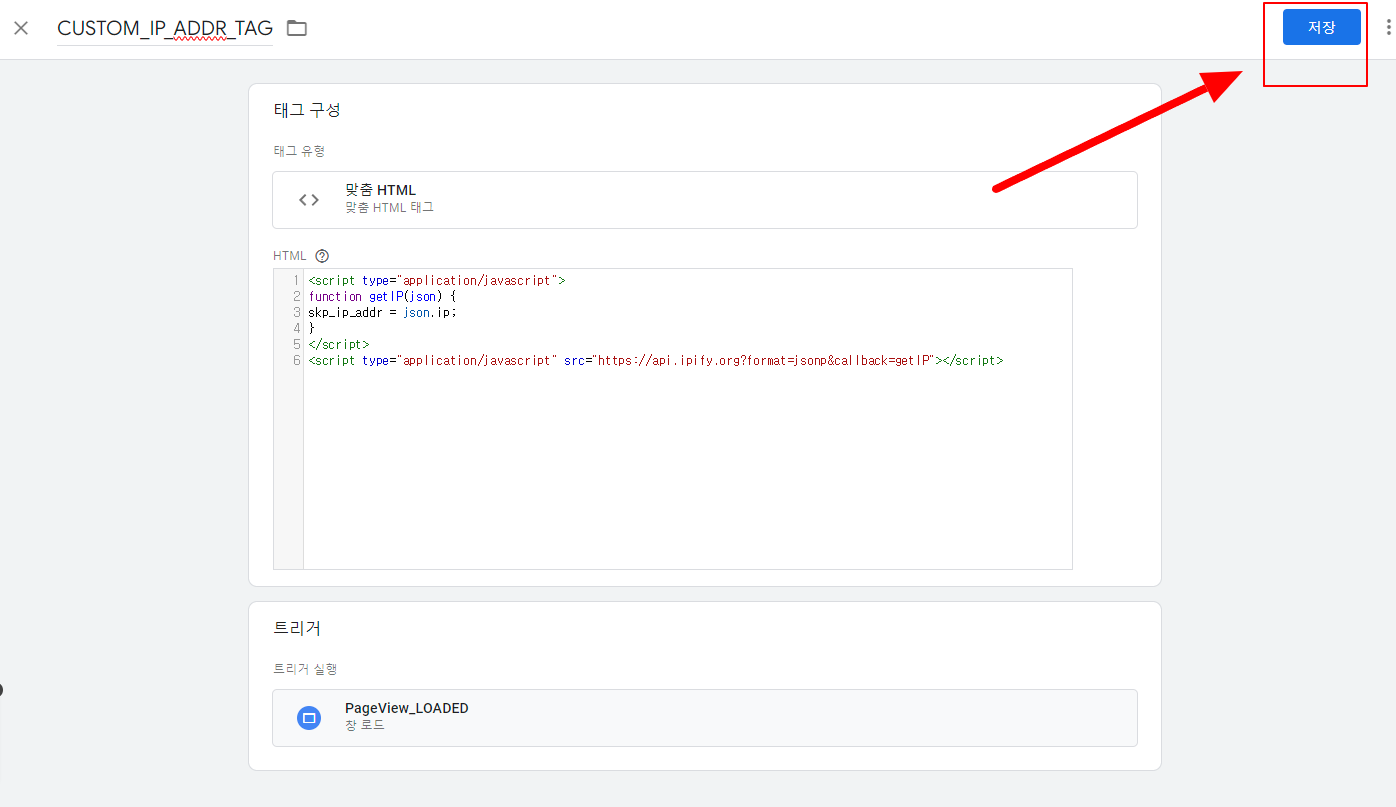Click the api.ipify.org script src line
Screen dimensions: 1396x807
pyautogui.click(x=655, y=360)
